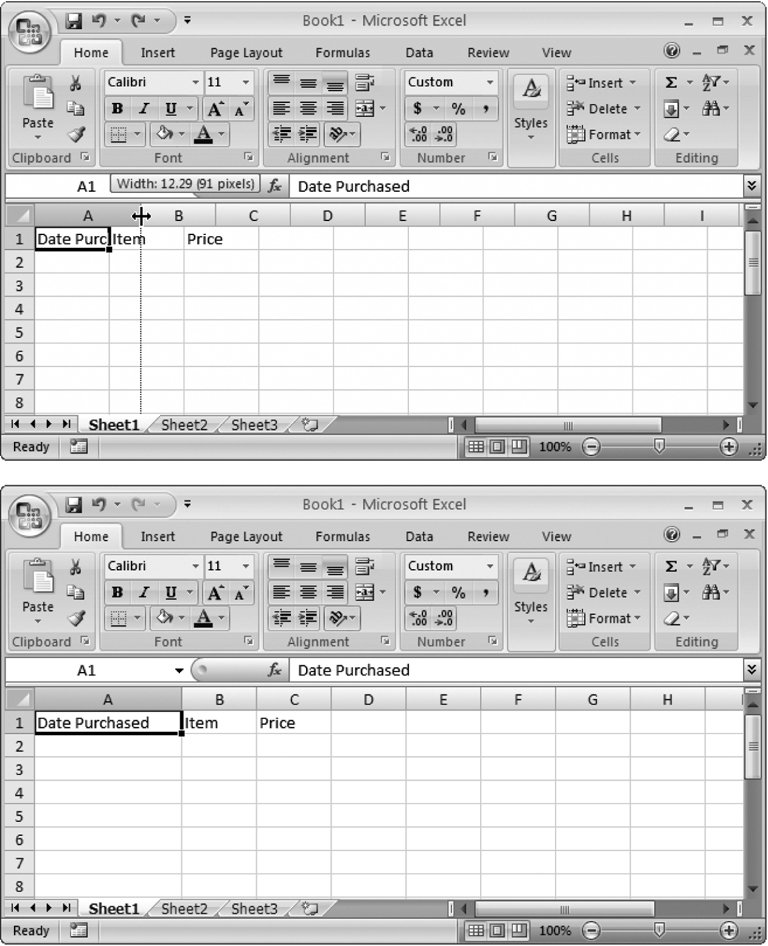The width and height of the screenshot is (768, 946).
Task: Open the Insert tab in top window
Action: 157,52
